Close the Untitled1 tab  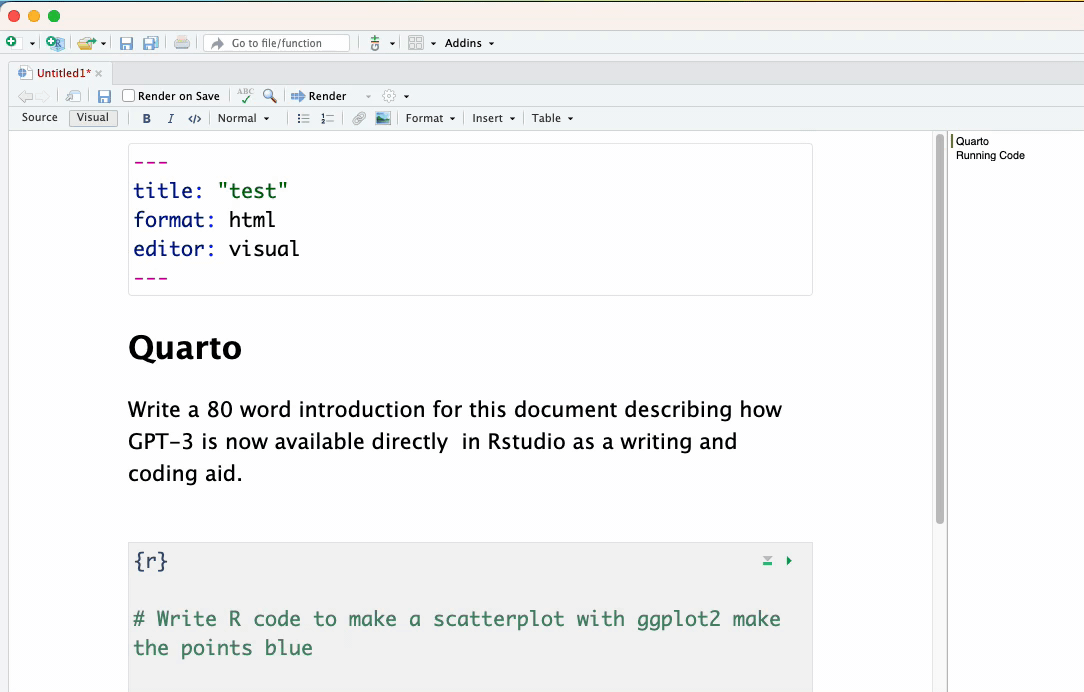(99, 73)
